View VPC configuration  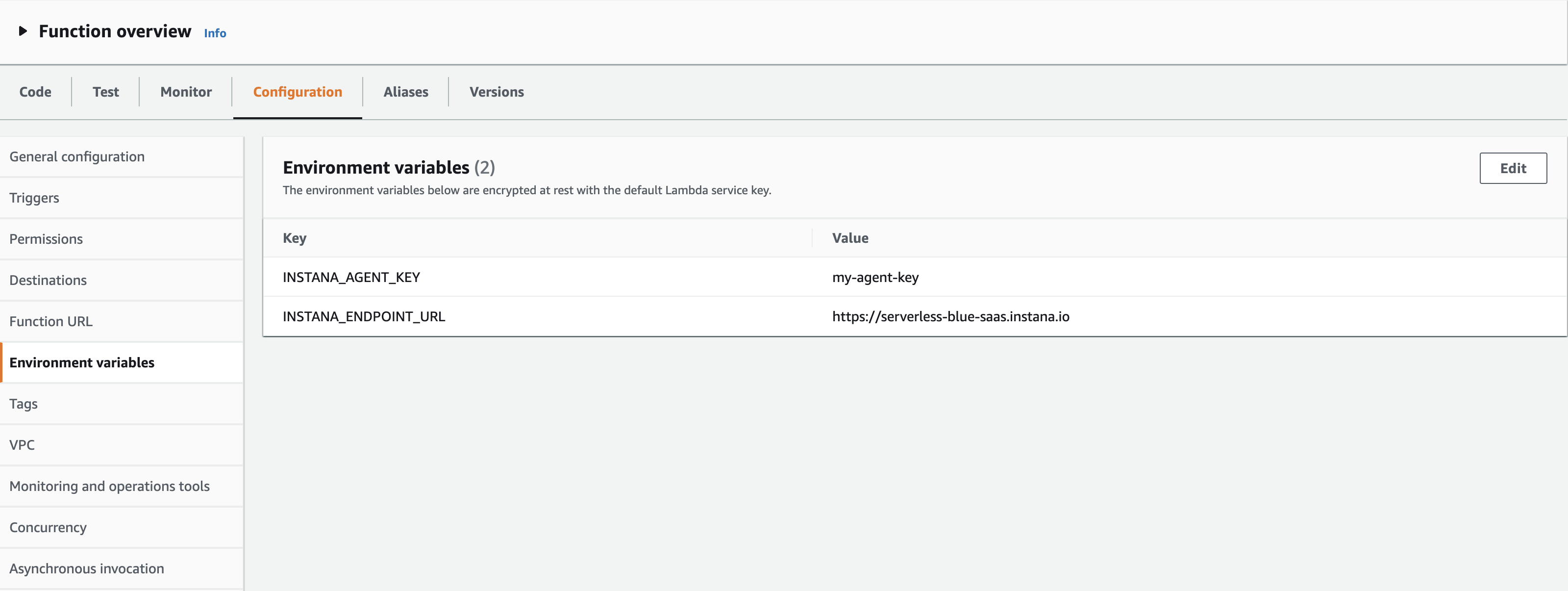22,445
